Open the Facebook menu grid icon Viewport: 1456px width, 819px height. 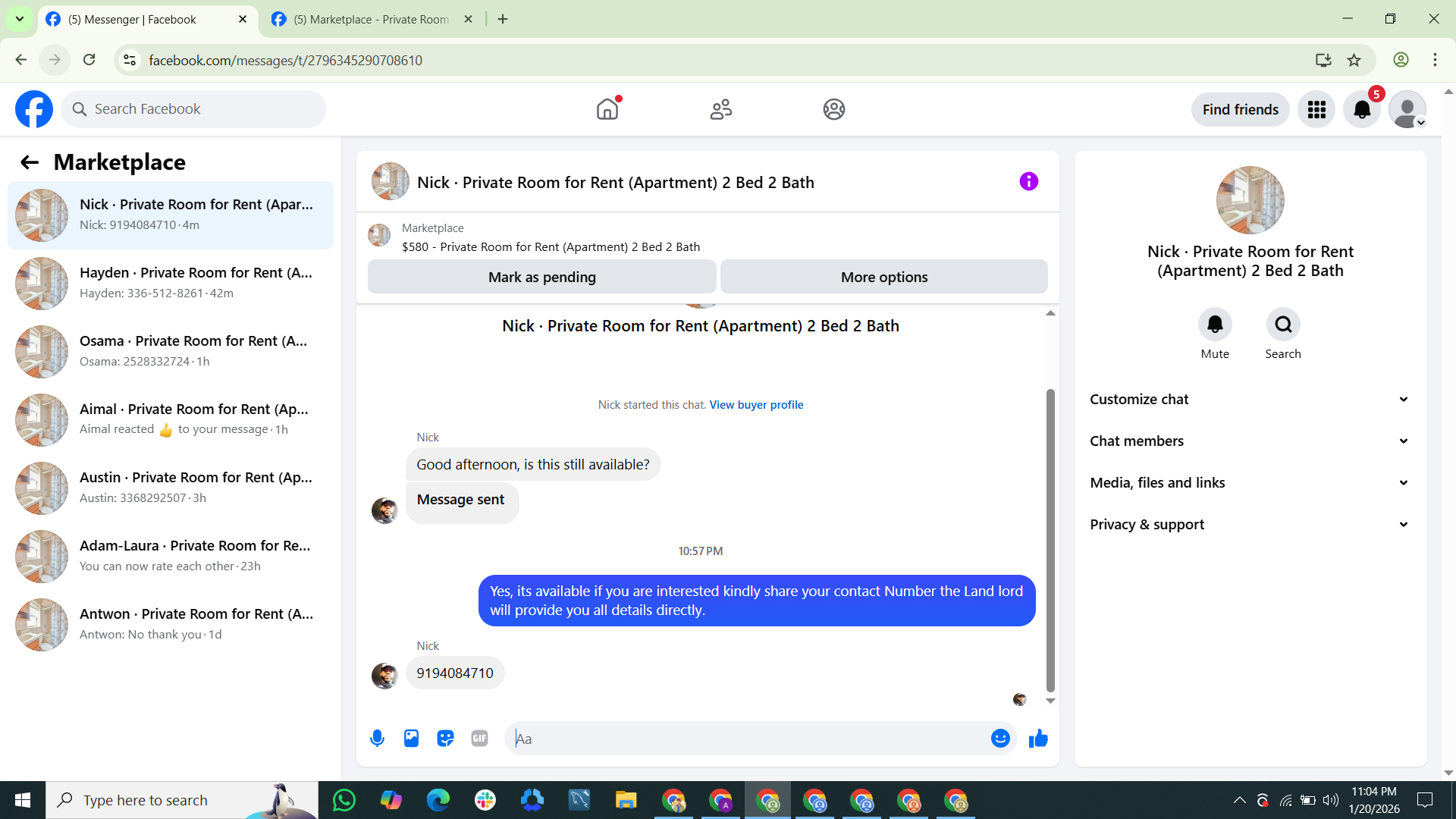[1316, 110]
